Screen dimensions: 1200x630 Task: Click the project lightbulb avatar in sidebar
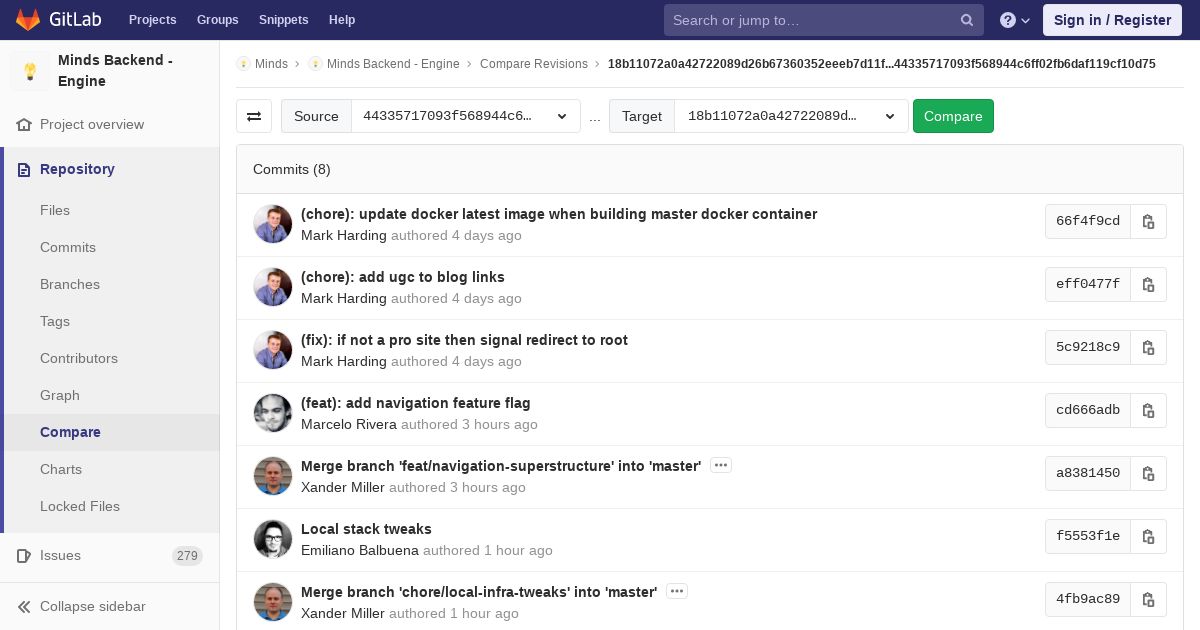[30, 71]
